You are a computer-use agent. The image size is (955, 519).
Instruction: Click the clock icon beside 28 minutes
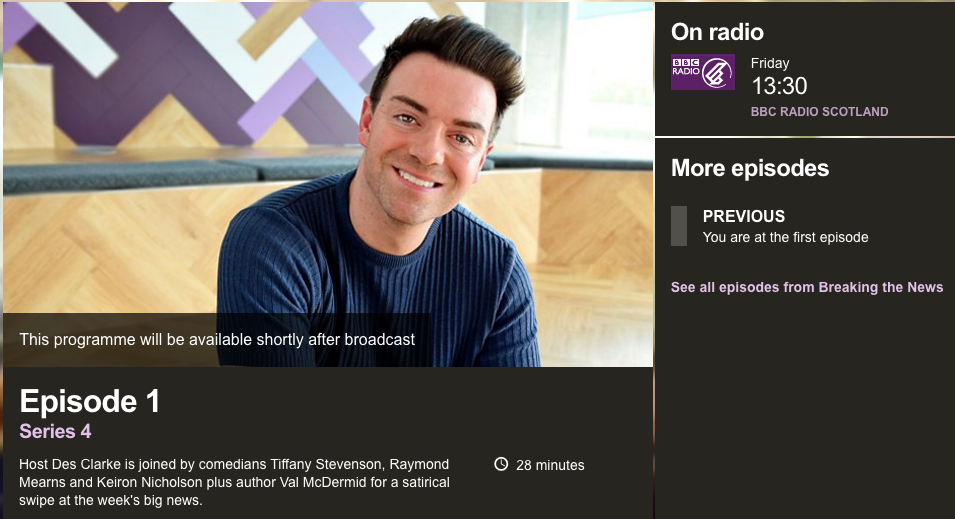click(501, 464)
